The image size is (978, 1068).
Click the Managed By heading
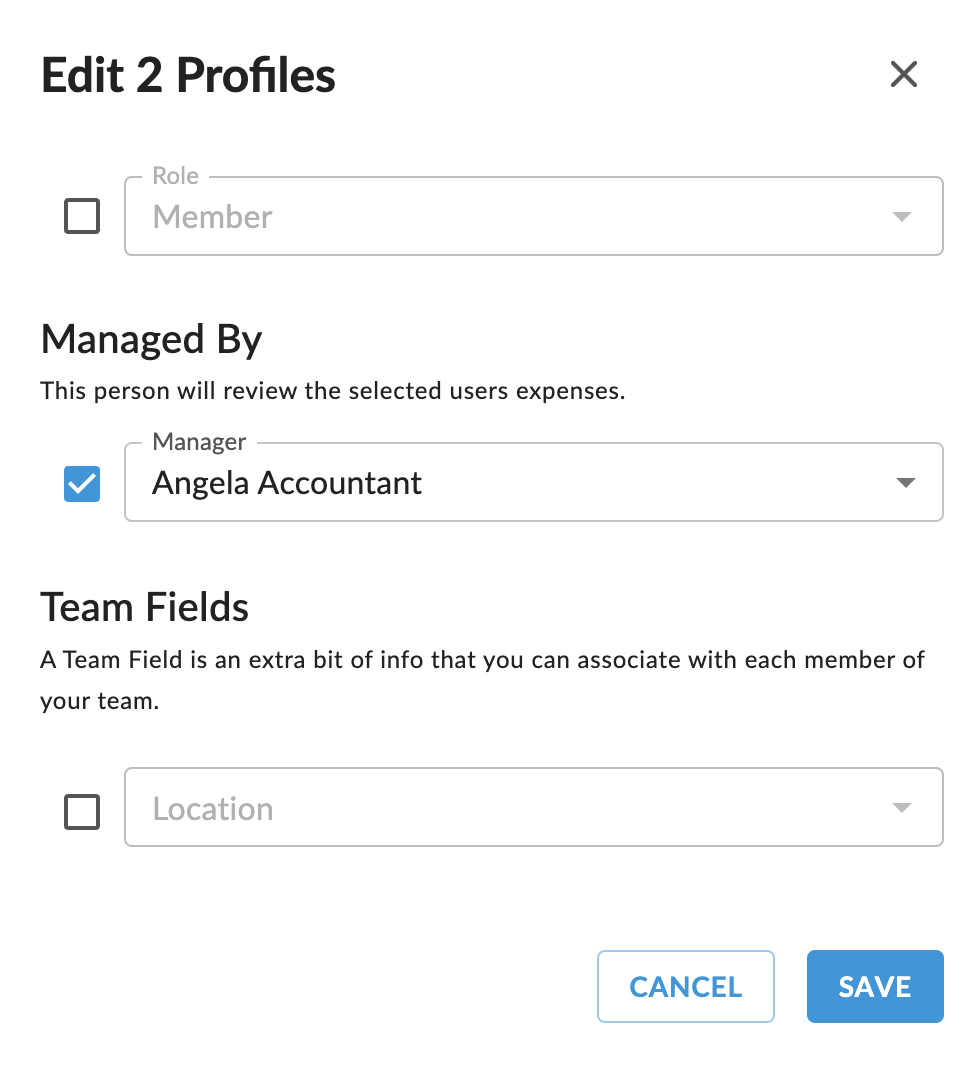pyautogui.click(x=151, y=340)
